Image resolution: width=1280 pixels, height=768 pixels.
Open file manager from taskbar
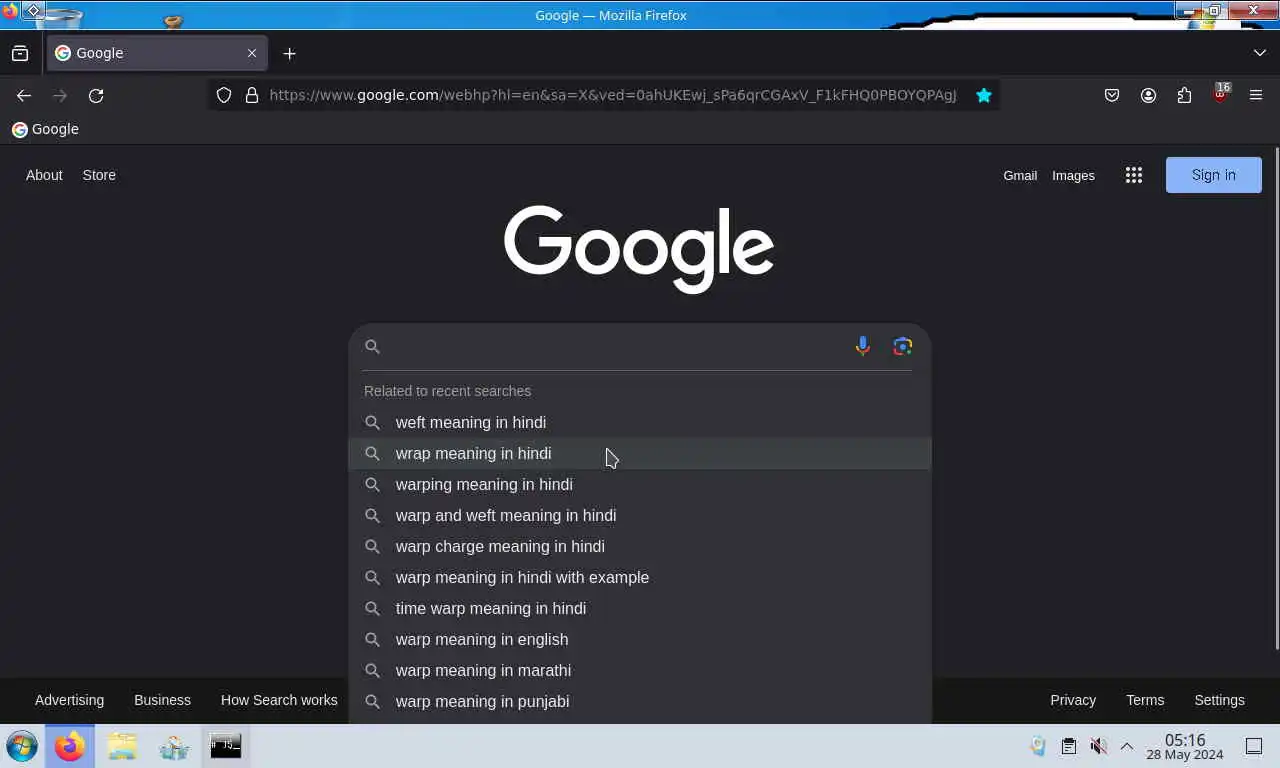122,746
